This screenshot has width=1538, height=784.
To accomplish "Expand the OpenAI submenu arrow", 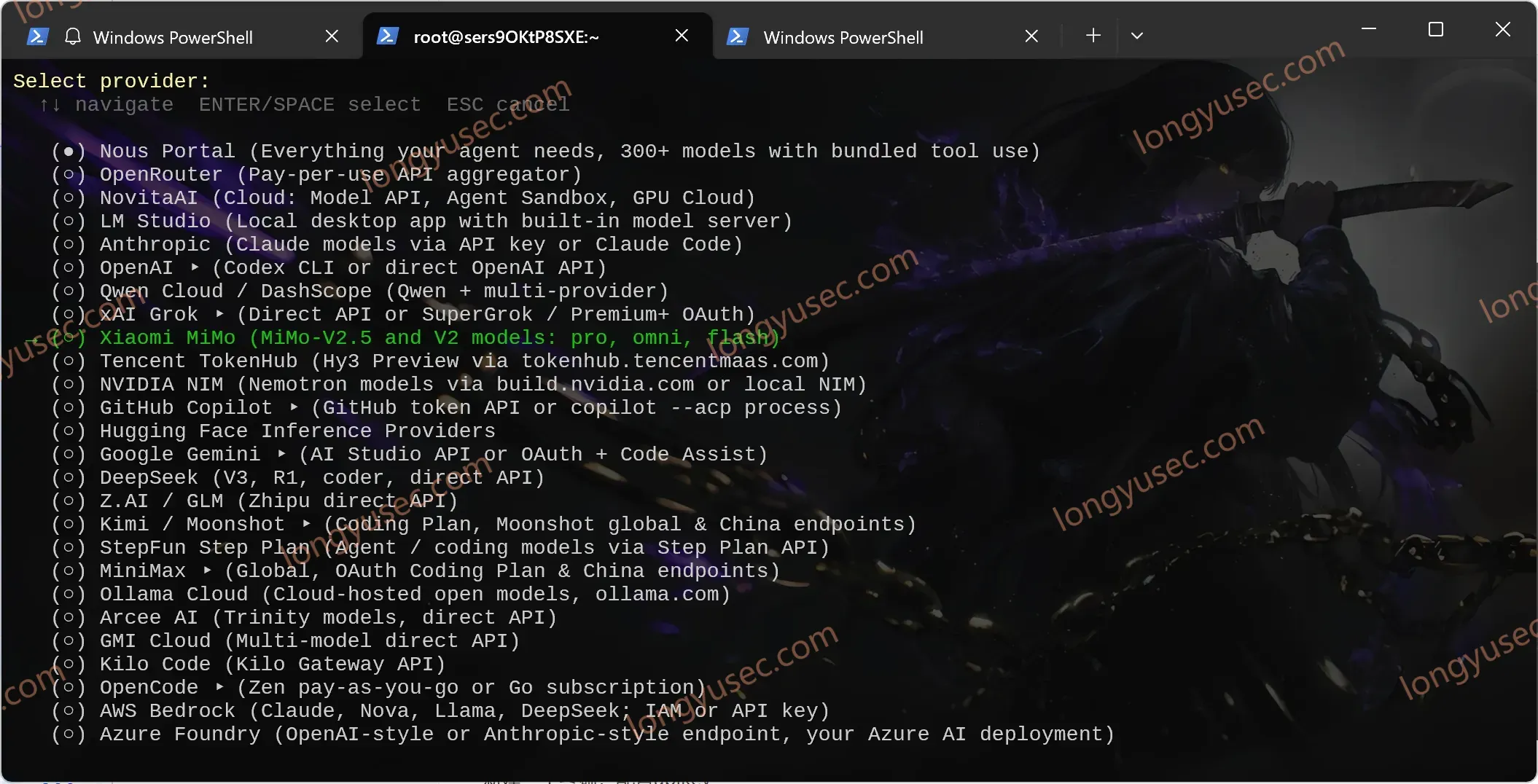I will click(195, 267).
